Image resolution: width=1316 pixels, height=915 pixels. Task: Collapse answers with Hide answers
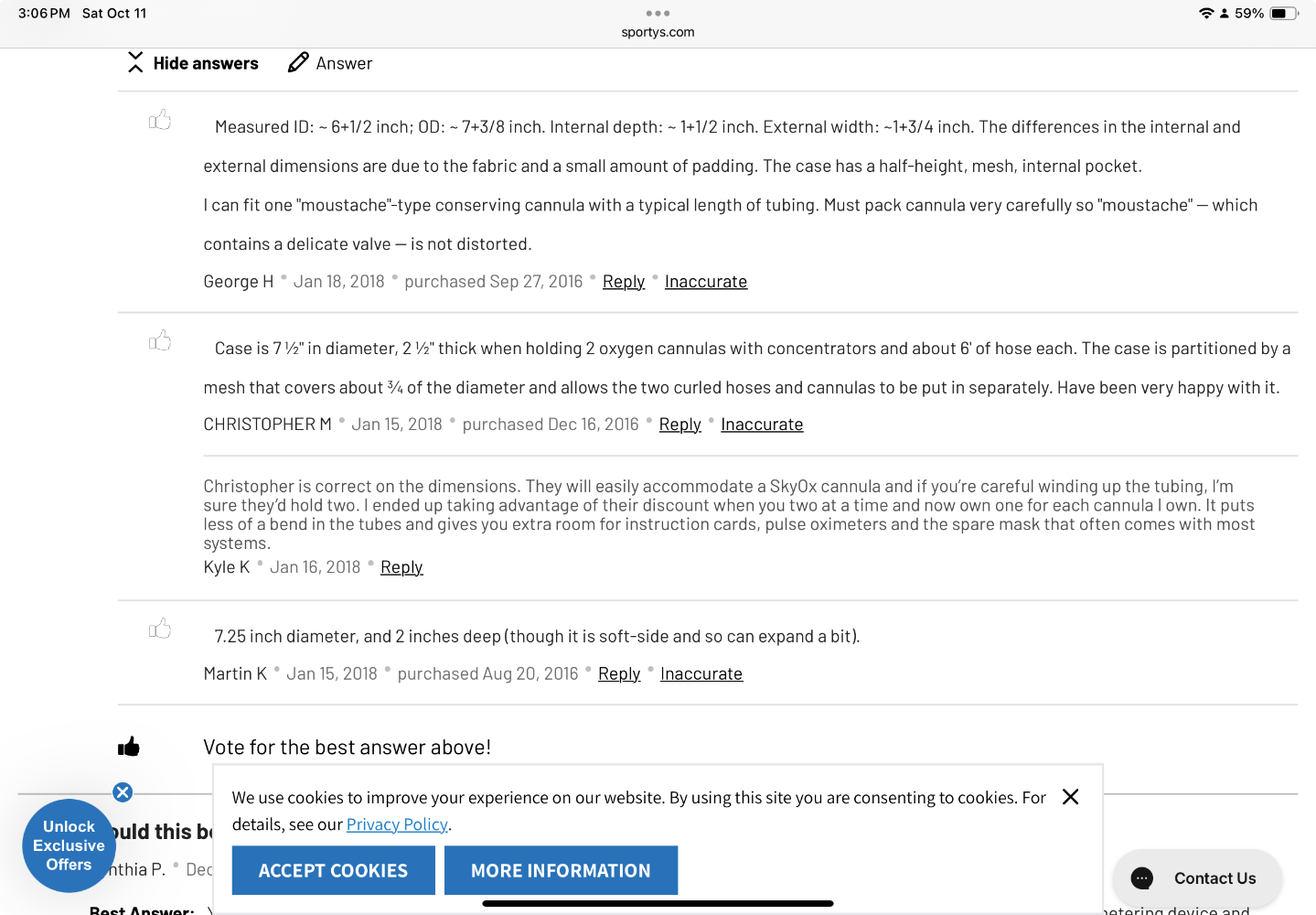click(194, 63)
